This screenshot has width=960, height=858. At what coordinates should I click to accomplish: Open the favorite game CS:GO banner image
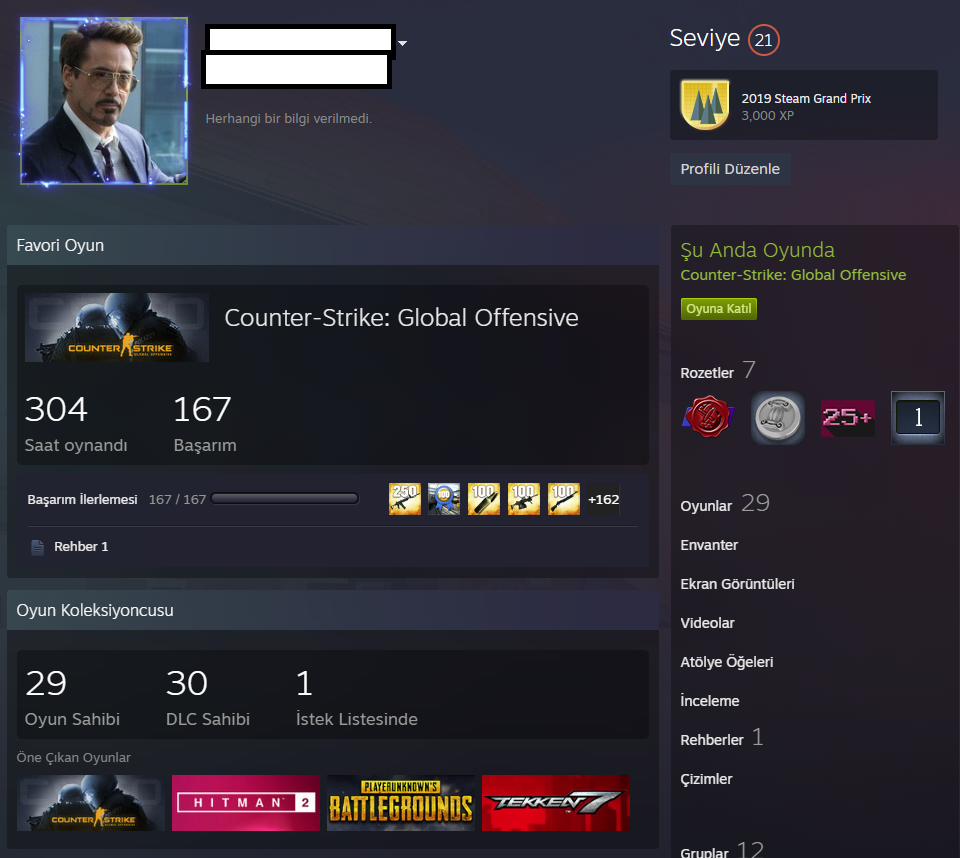point(117,327)
